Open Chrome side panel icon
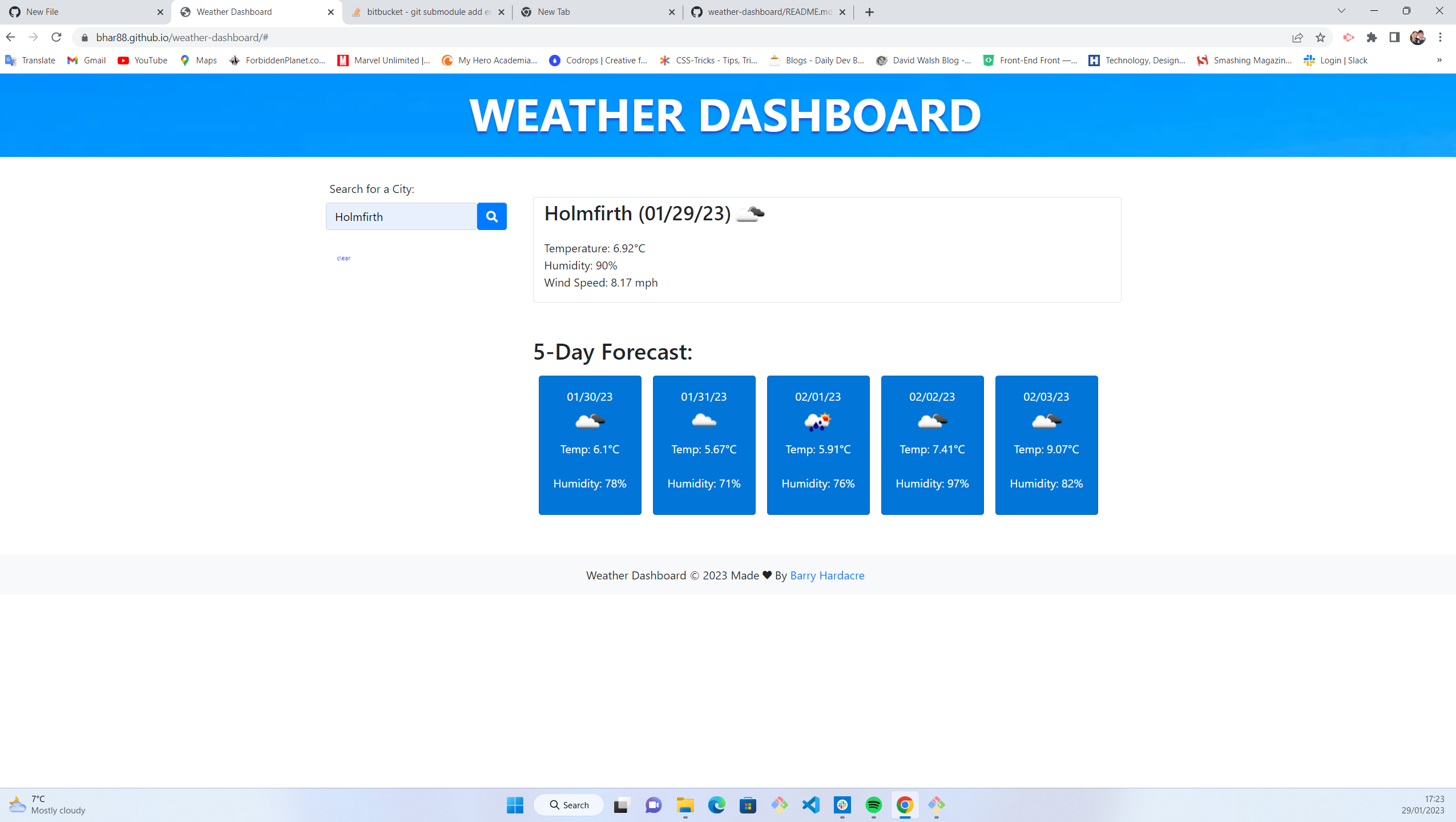Viewport: 1456px width, 822px height. click(1394, 37)
